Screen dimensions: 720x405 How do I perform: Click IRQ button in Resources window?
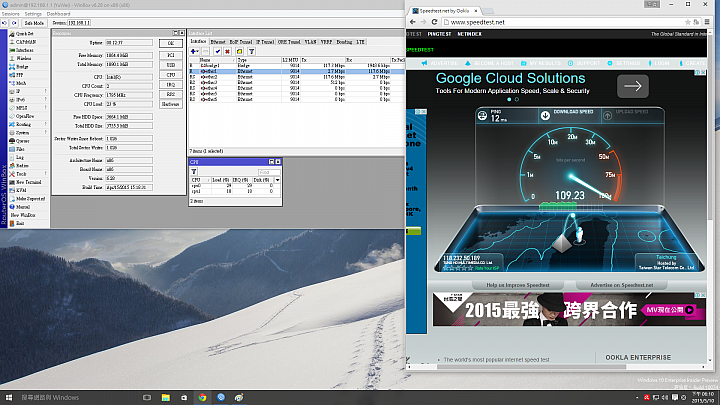coord(171,84)
